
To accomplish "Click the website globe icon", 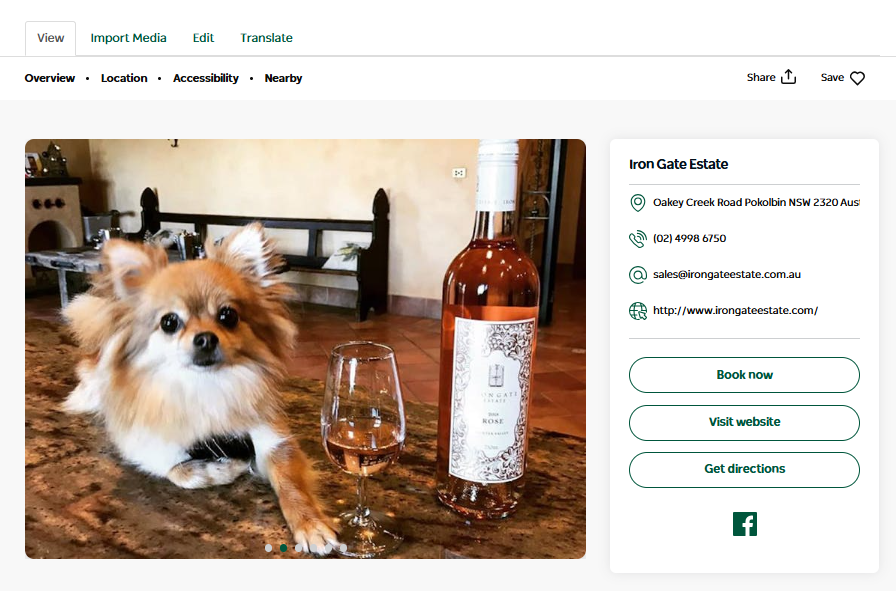I will [x=637, y=311].
